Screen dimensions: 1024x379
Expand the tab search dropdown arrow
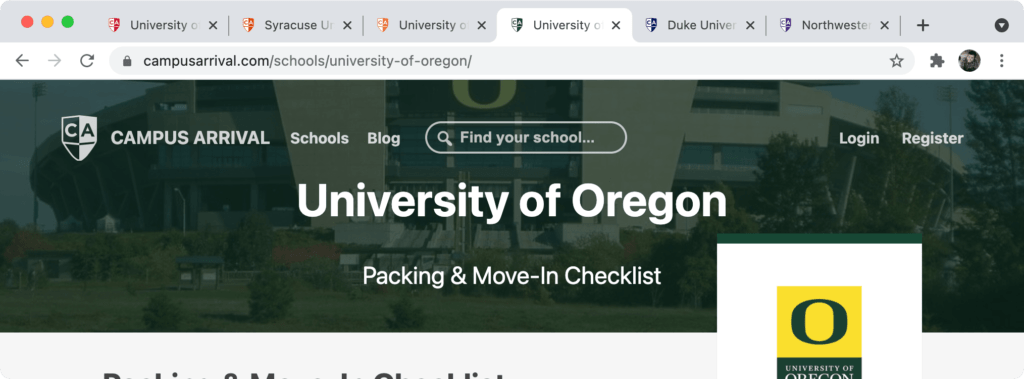pos(1001,25)
